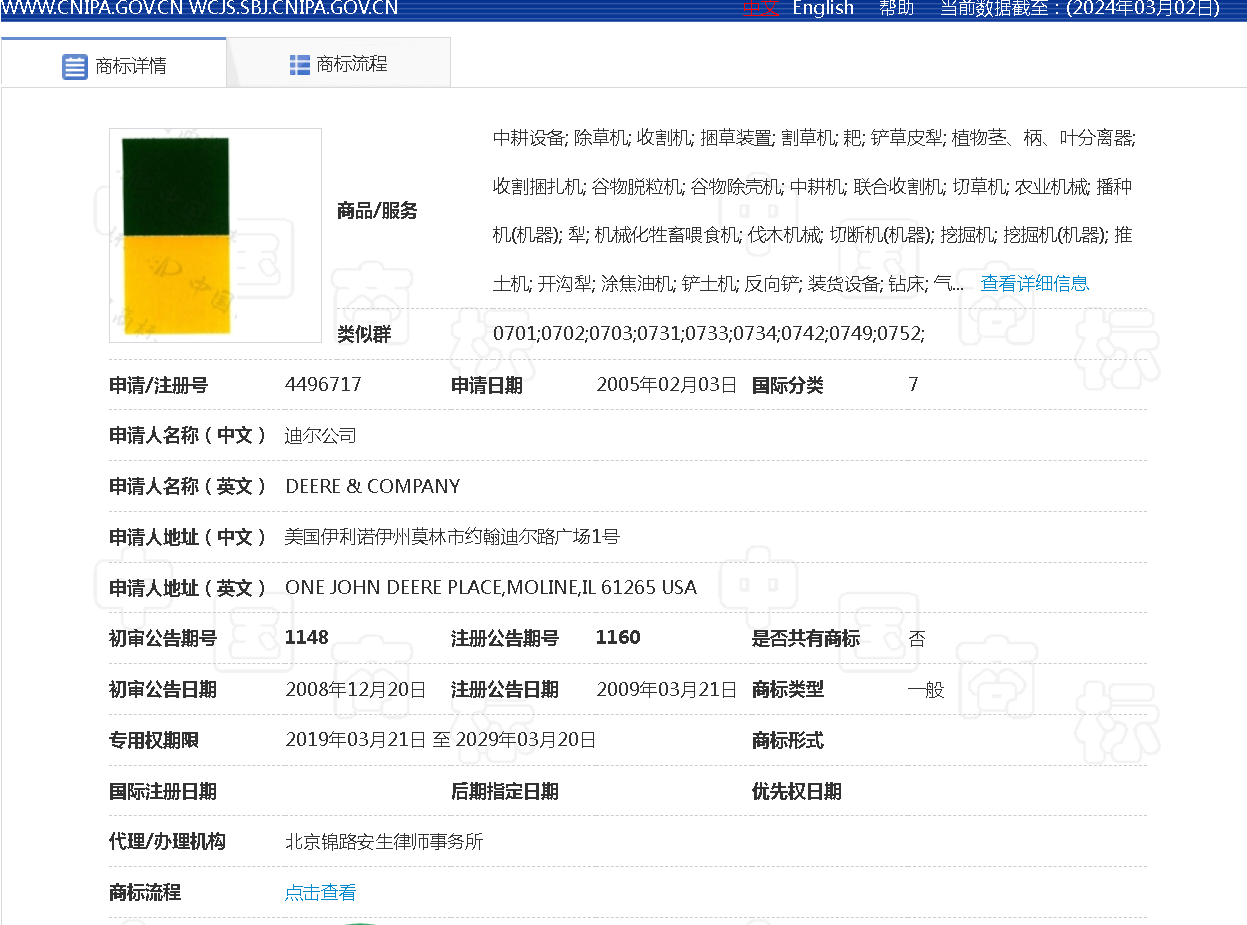
Task: Click the 商标形式 label
Action: click(787, 741)
